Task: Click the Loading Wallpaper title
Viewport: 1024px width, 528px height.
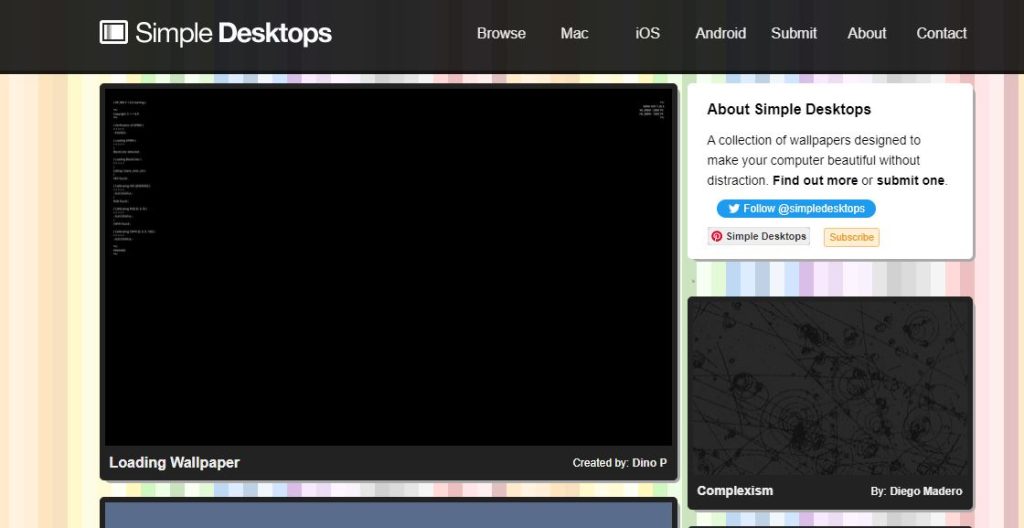Action: click(174, 463)
